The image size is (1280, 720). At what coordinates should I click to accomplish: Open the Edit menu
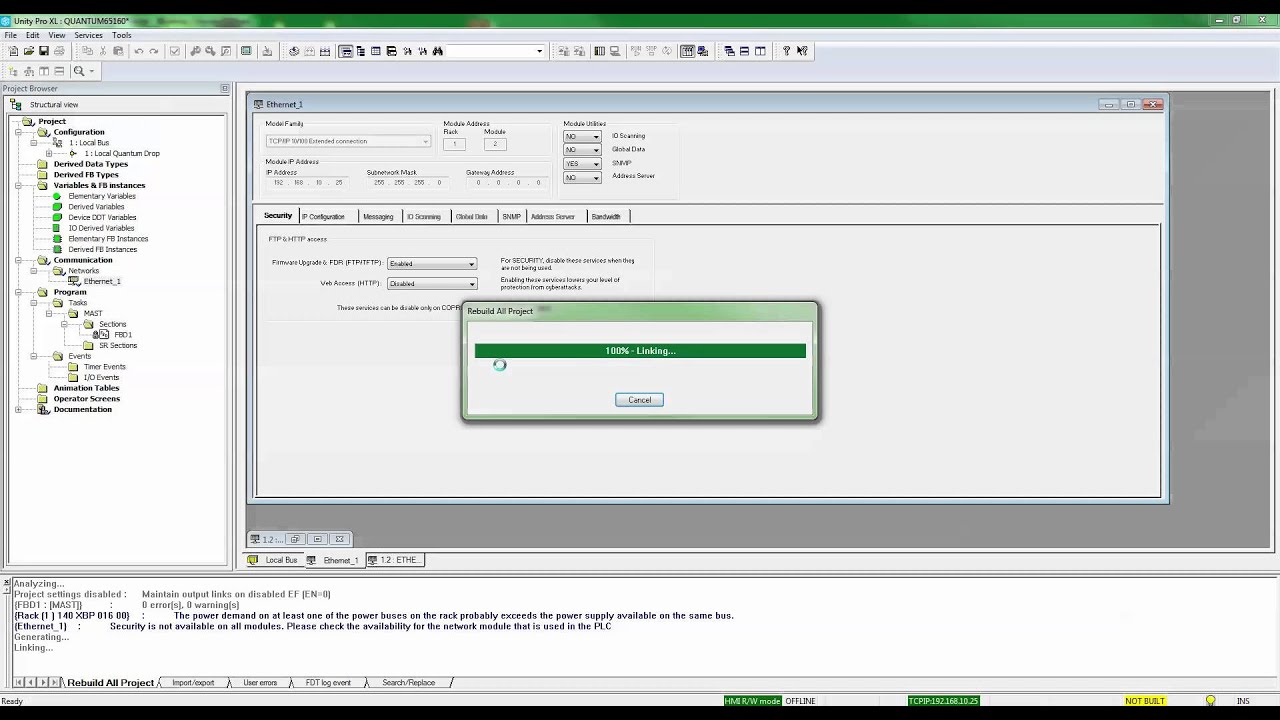(x=33, y=35)
